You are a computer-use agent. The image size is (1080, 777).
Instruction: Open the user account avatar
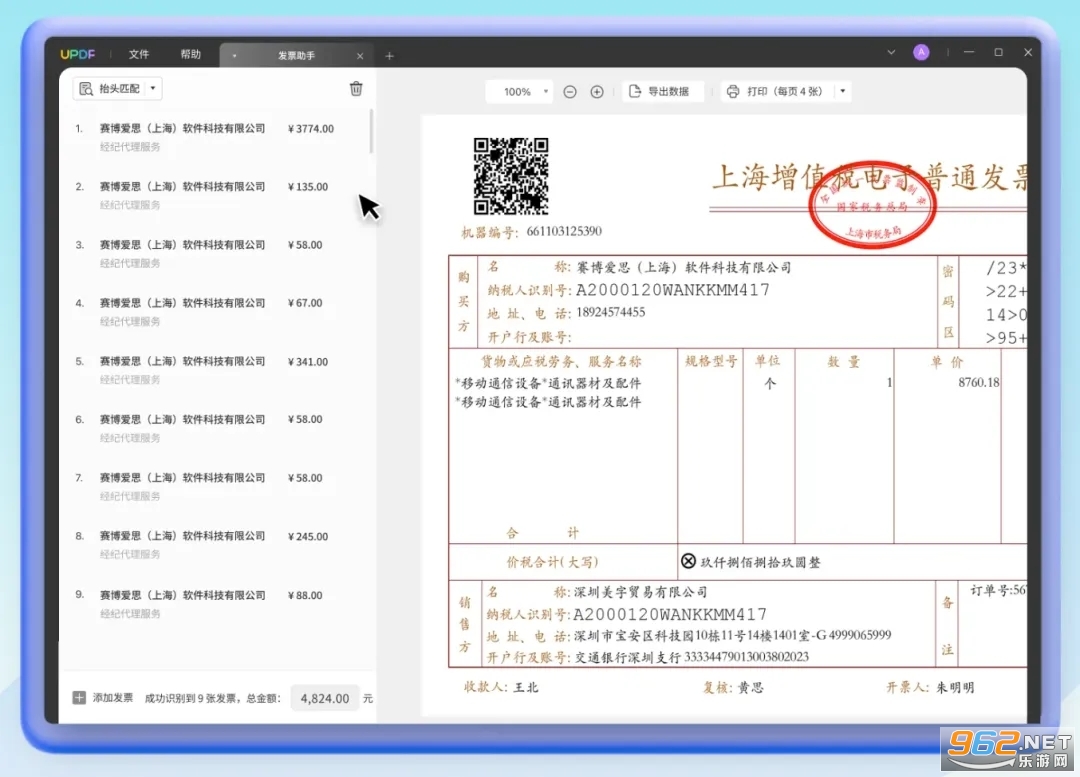click(921, 52)
